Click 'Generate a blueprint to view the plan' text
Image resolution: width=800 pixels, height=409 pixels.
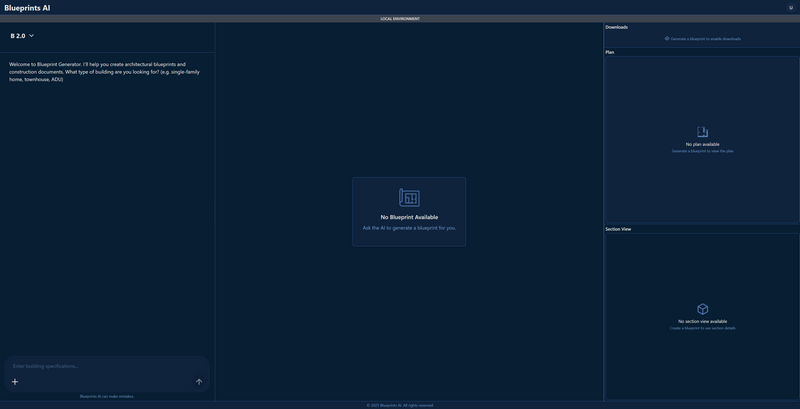703,151
